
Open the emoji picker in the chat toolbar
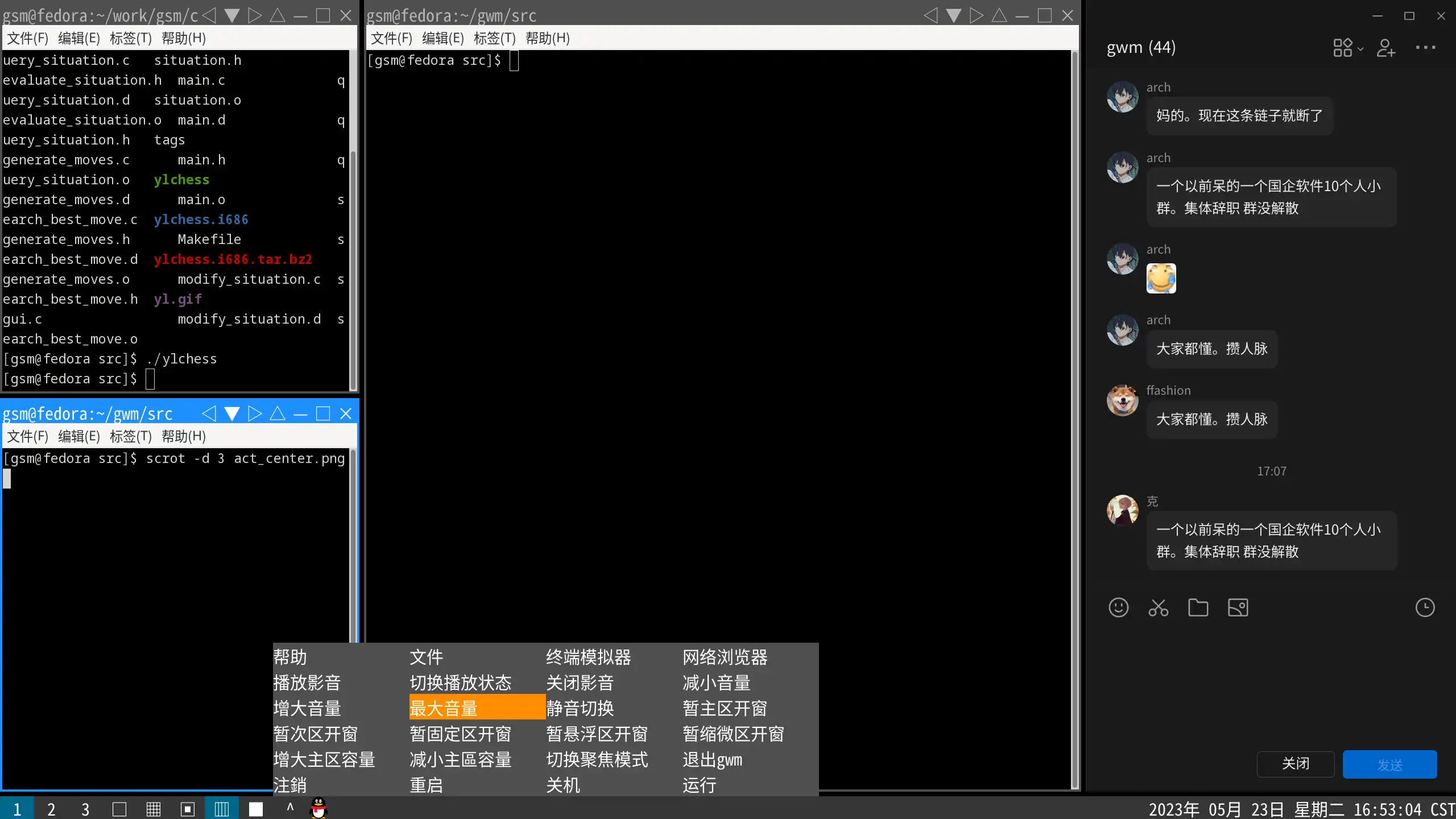(x=1118, y=607)
